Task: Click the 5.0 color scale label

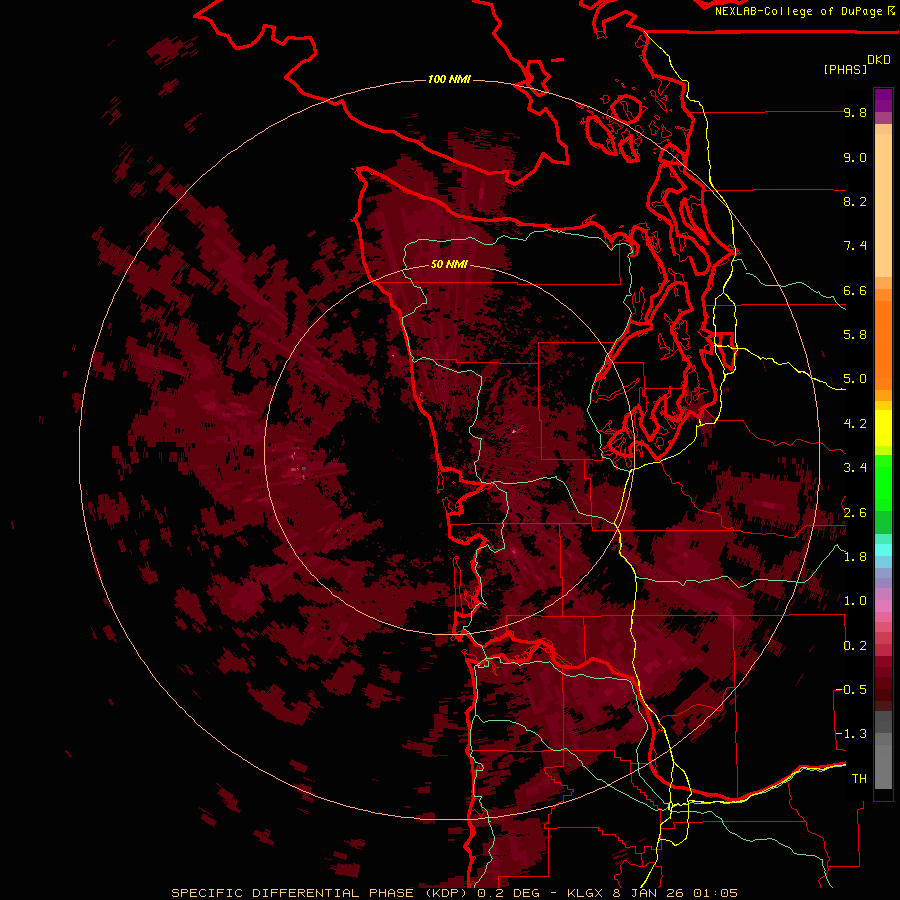Action: pyautogui.click(x=855, y=379)
